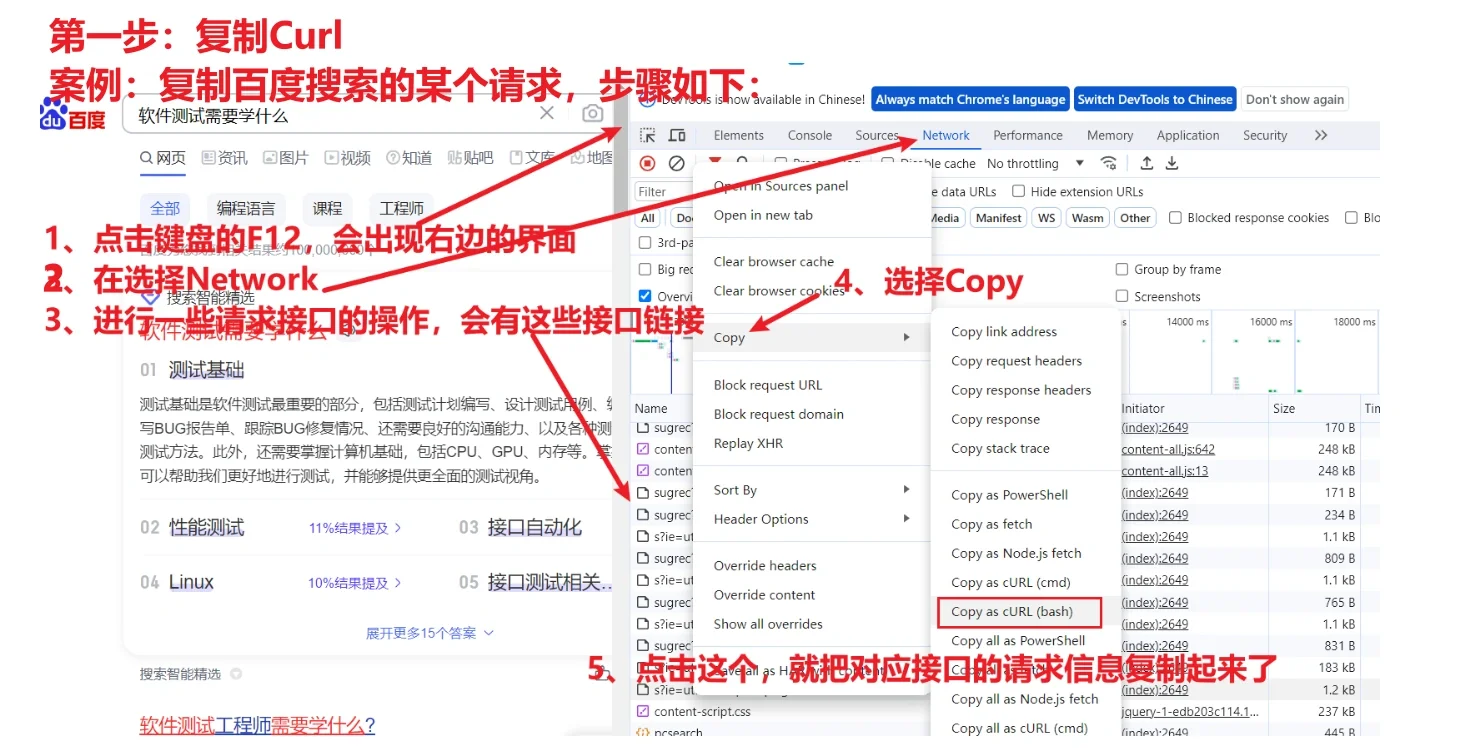1472x748 pixels.
Task: Click the Switch DevTools to Chinese button
Action: [x=1155, y=99]
